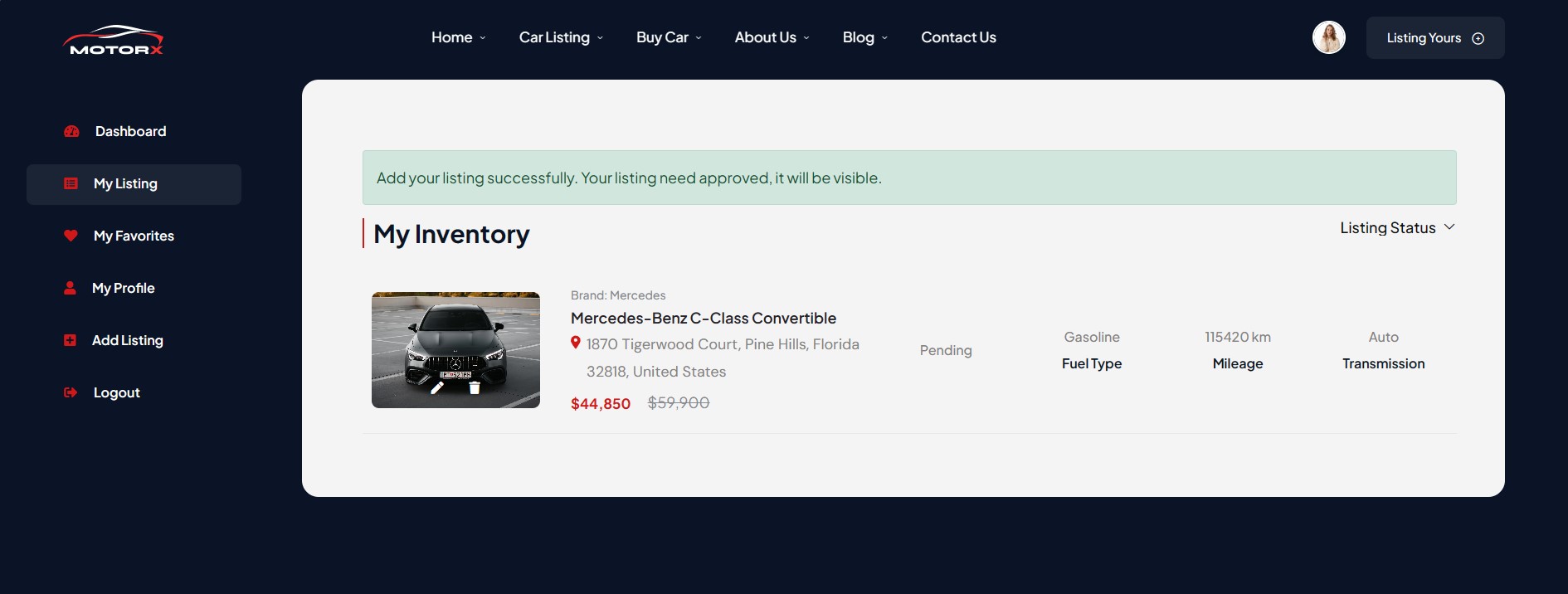Click the Listing Yours button

[1435, 37]
